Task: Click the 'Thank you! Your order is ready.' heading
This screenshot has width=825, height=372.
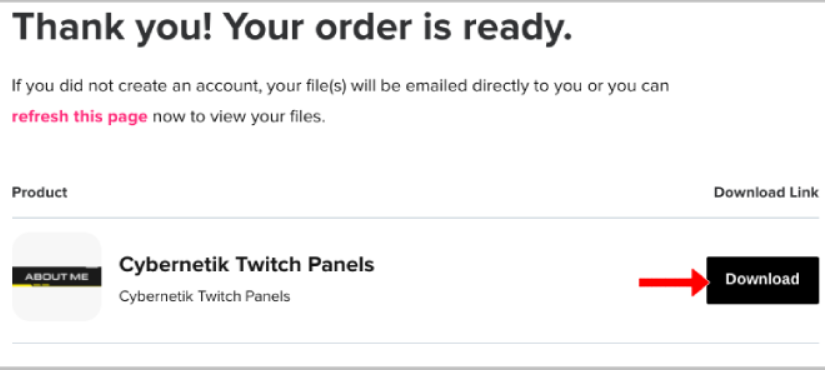Action: pyautogui.click(x=292, y=26)
